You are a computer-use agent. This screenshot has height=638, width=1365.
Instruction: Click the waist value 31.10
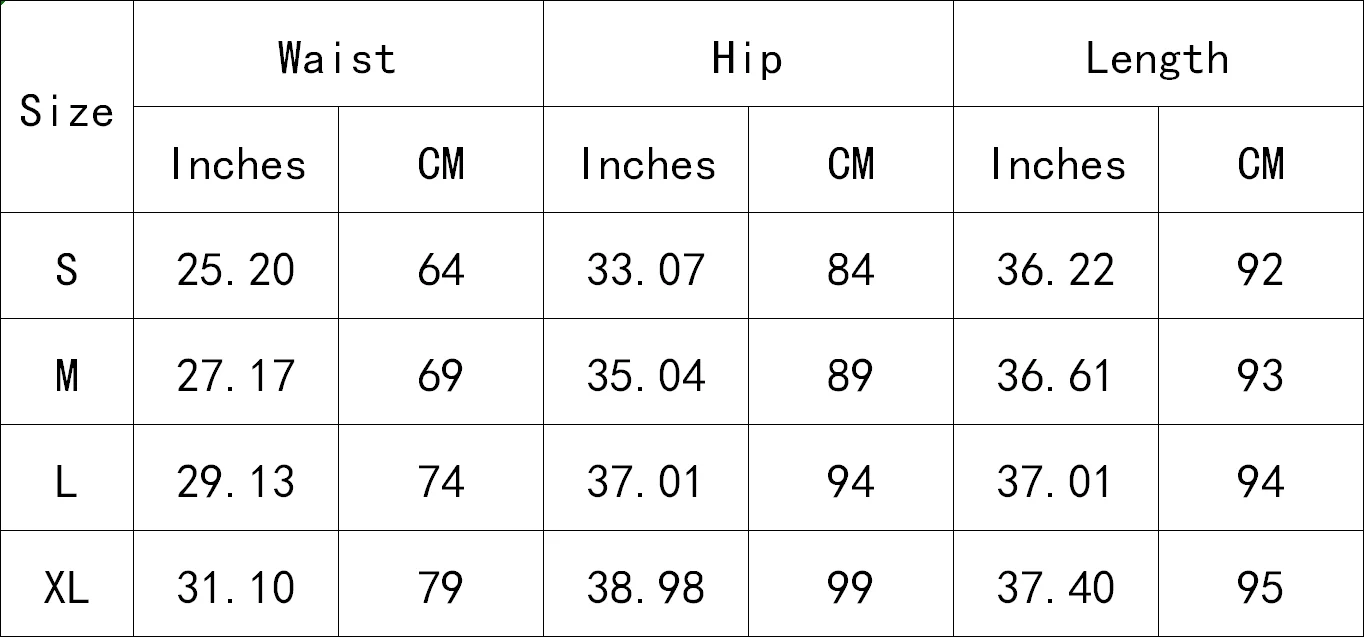click(236, 584)
